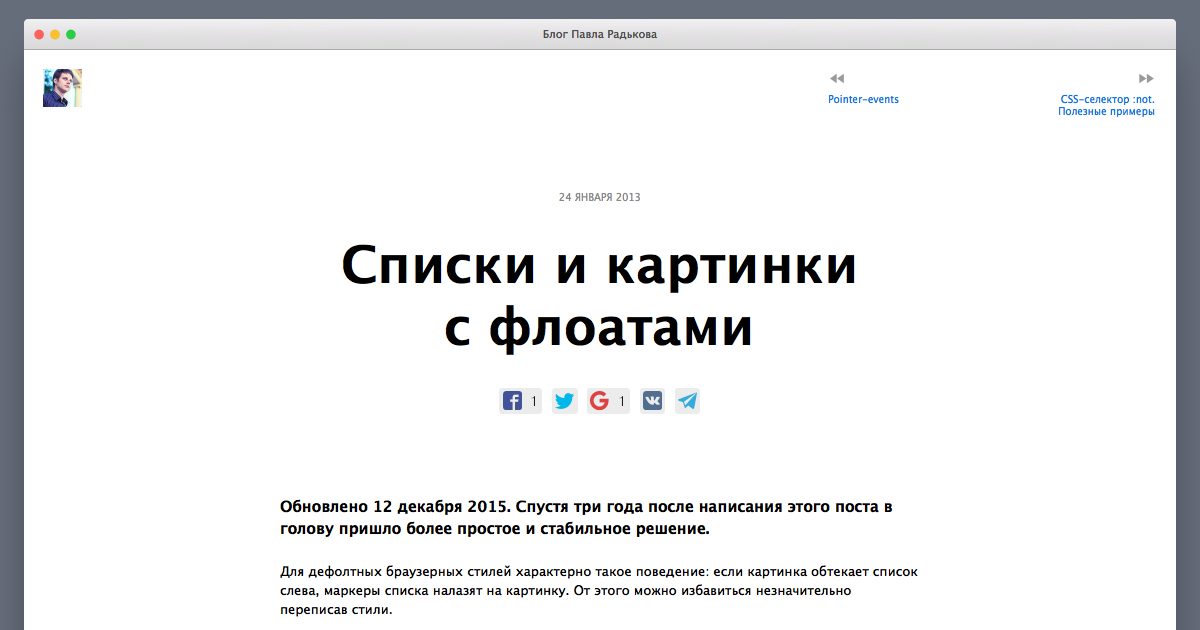Share the post on VK
The width and height of the screenshot is (1200, 630).
tap(653, 401)
